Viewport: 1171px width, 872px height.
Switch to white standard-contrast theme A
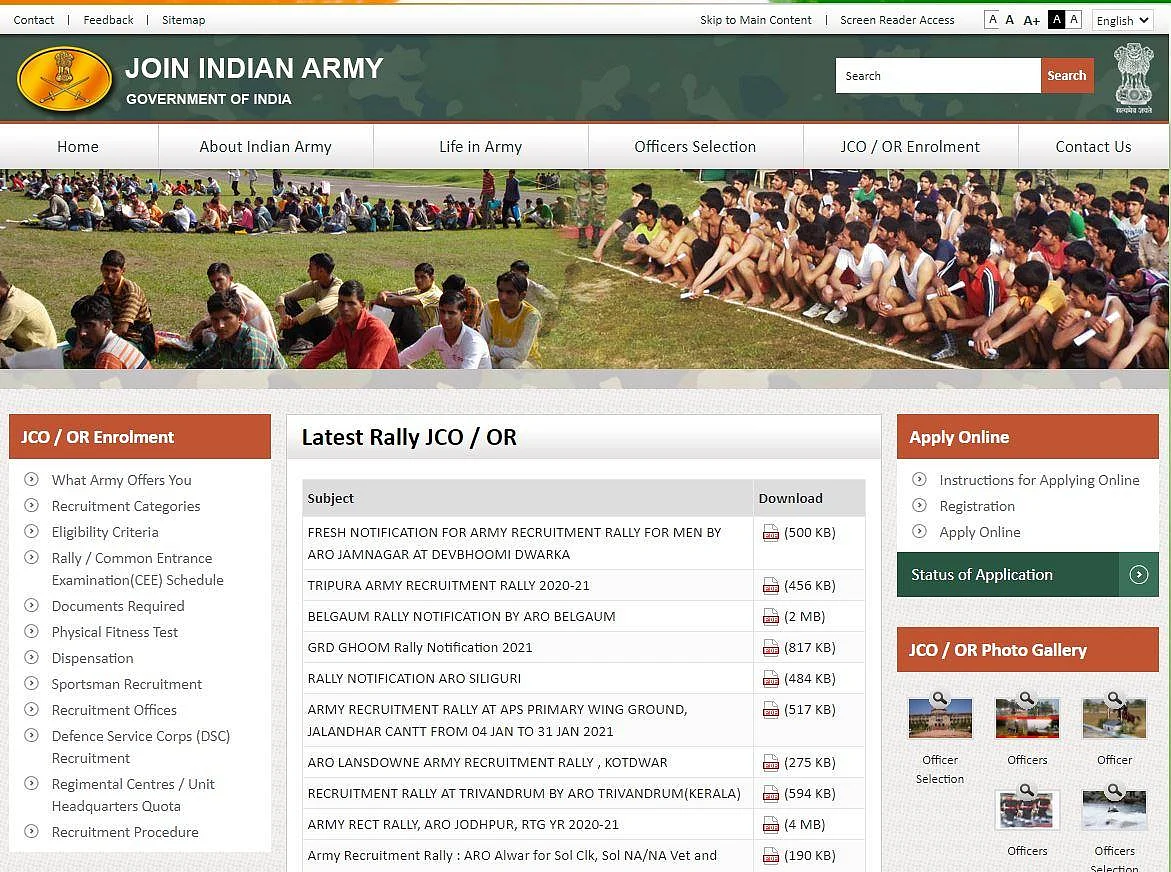click(x=1074, y=19)
